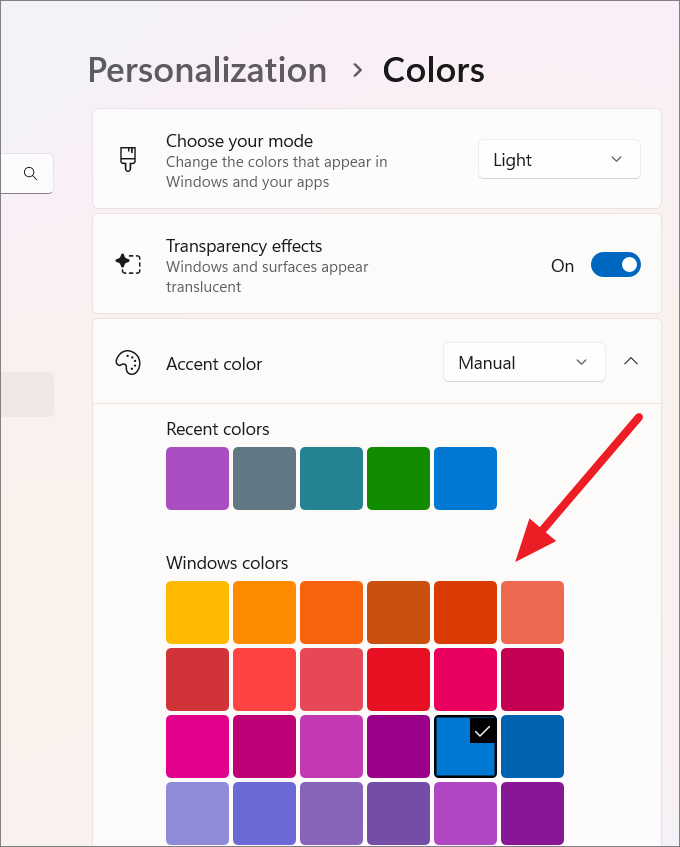This screenshot has width=680, height=847.
Task: Select the blue recent color swatch
Action: tap(465, 478)
